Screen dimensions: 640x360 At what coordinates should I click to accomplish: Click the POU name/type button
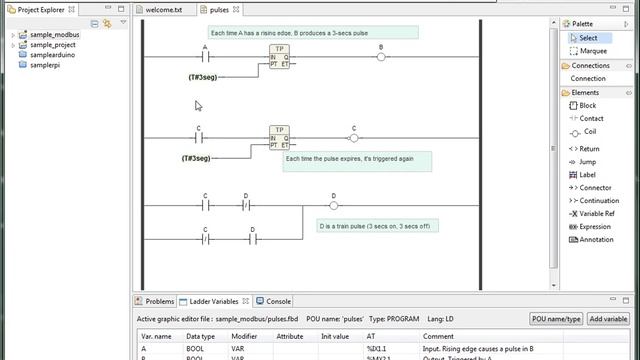pos(556,319)
